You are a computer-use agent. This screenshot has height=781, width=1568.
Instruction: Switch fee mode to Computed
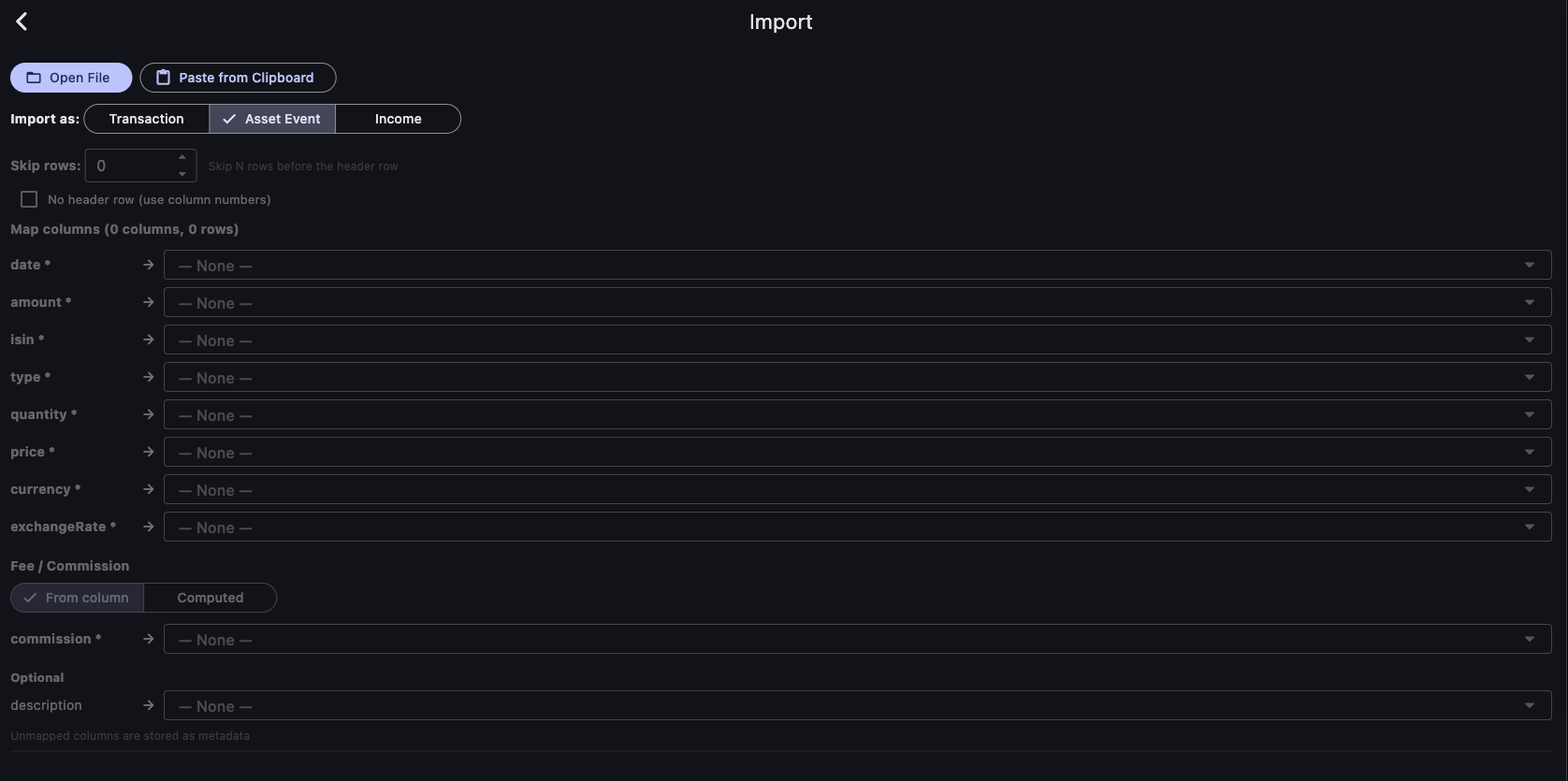pos(211,598)
